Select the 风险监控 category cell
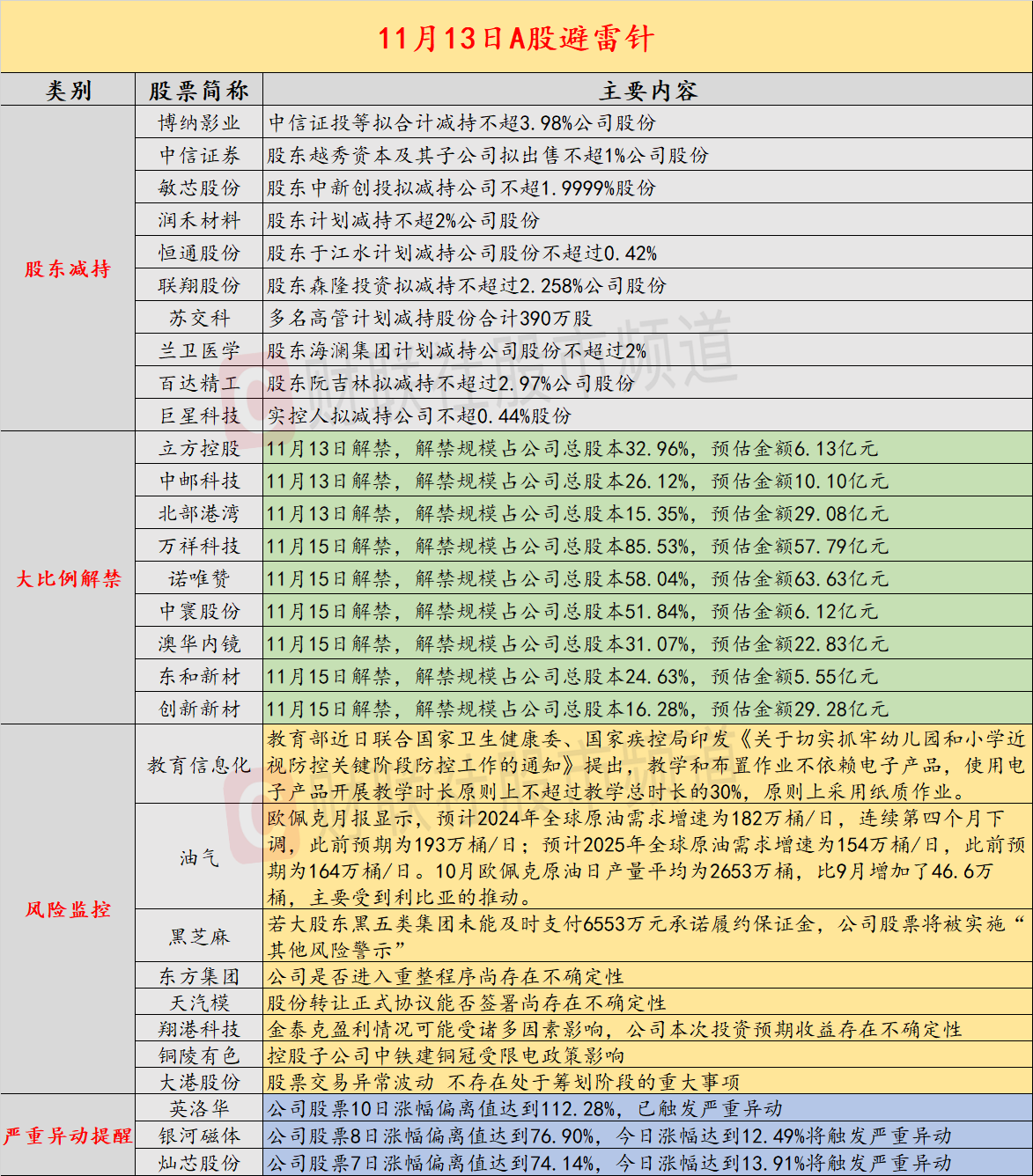Image resolution: width=1033 pixels, height=1176 pixels. (x=68, y=909)
